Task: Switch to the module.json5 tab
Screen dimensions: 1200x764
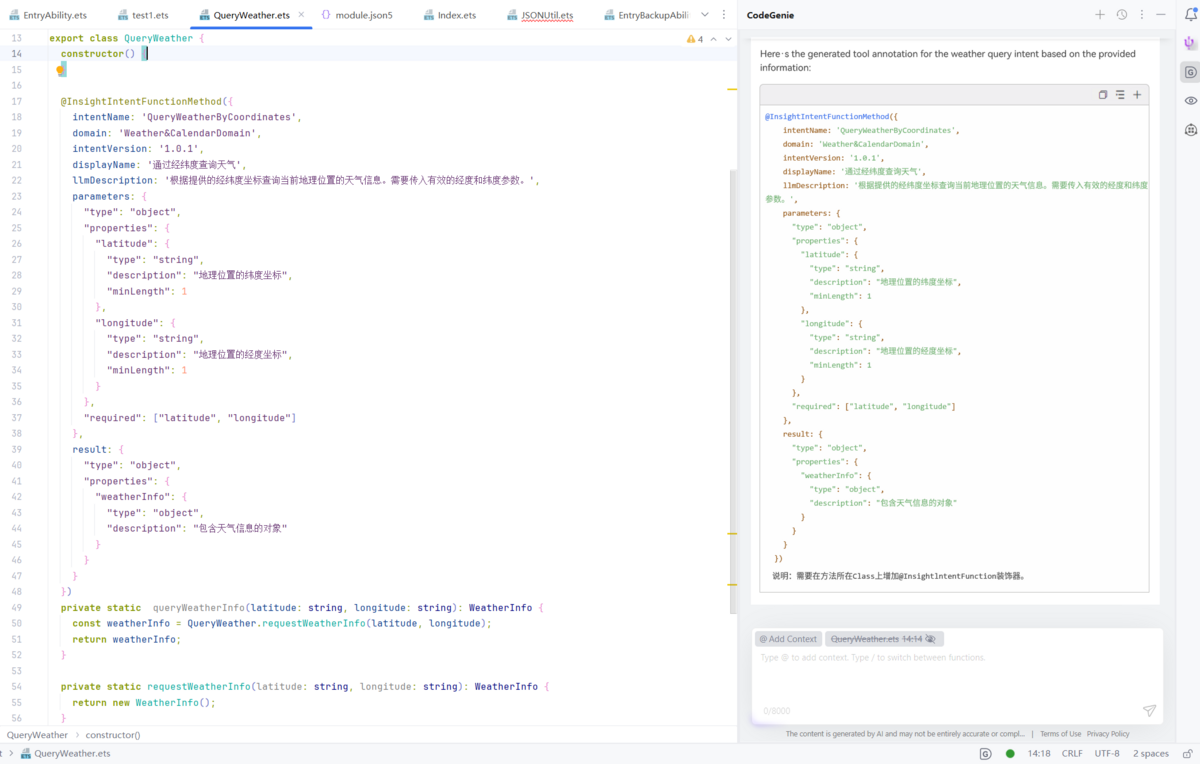Action: pos(363,15)
